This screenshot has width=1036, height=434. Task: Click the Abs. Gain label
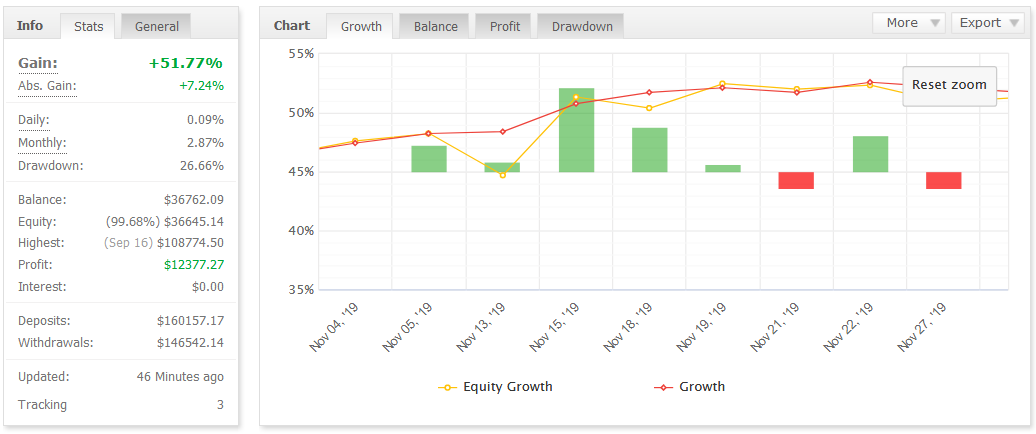(47, 86)
